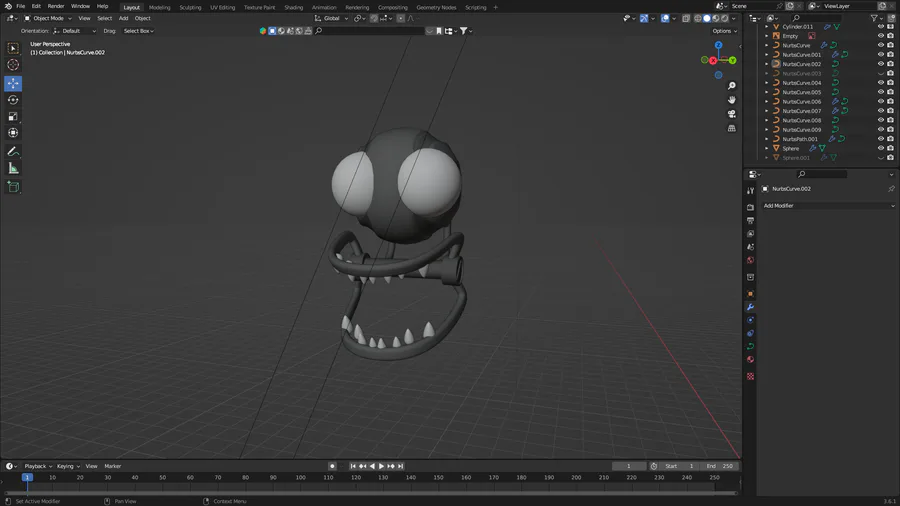Screen dimensions: 900x506
Task: Expand the Sphere tree item
Action: point(766,148)
